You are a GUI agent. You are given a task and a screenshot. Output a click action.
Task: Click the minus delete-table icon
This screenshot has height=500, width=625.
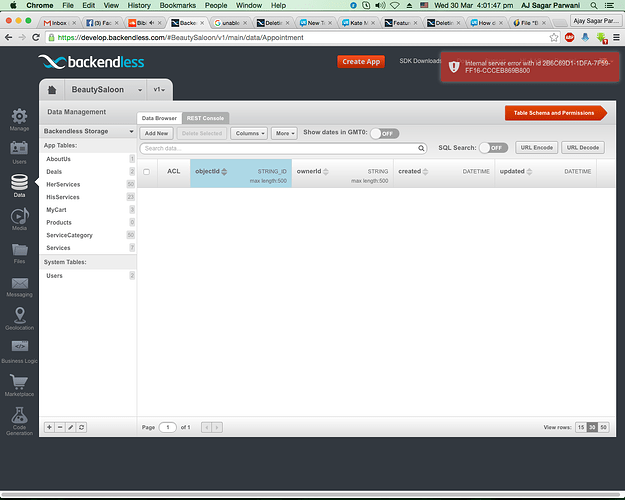(60, 427)
